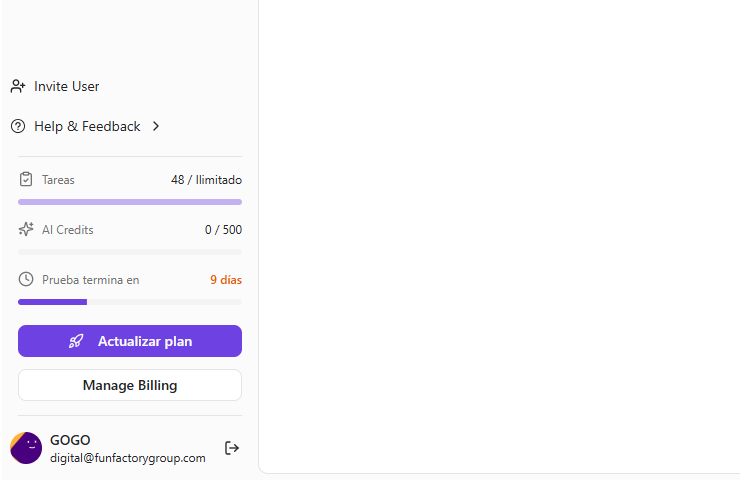The image size is (740, 480).
Task: Click the Tareas usage progress bar
Action: (130, 202)
